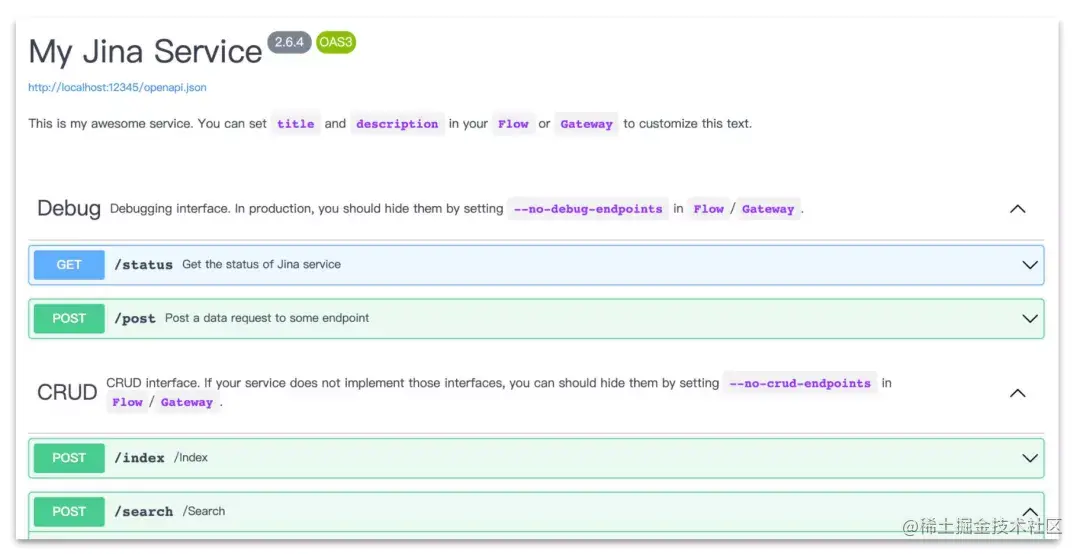The height and width of the screenshot is (554, 1080).
Task: Click 'Post a data request to some endpoint'
Action: click(267, 318)
